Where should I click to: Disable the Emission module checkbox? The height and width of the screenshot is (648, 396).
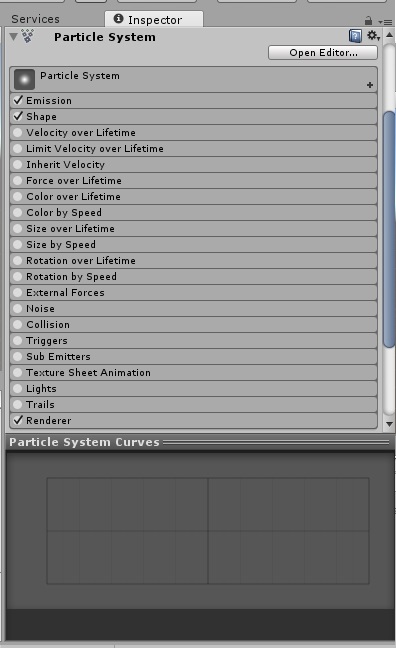pyautogui.click(x=18, y=100)
